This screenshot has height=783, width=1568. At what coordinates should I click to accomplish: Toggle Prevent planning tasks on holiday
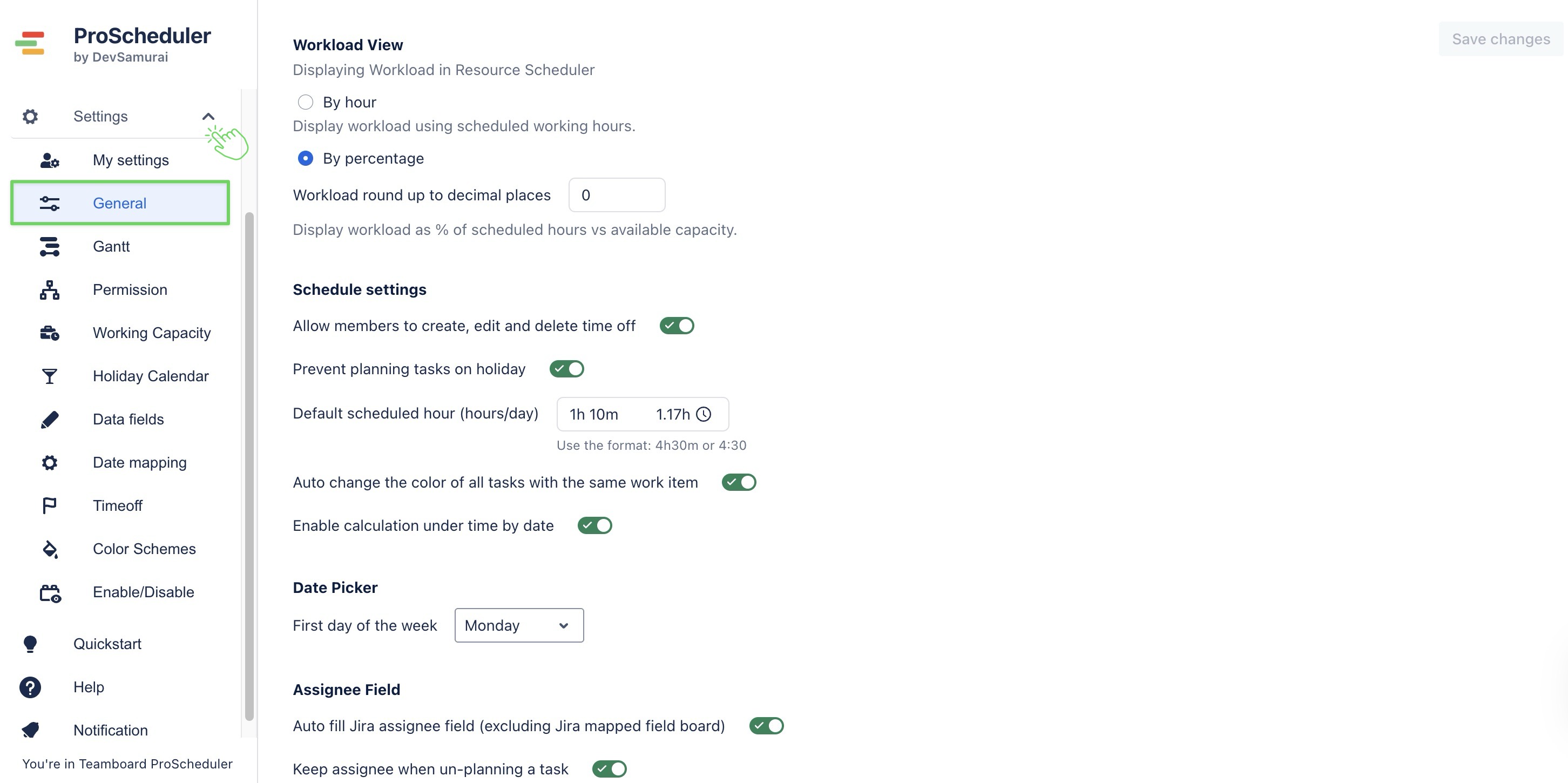pyautogui.click(x=566, y=369)
